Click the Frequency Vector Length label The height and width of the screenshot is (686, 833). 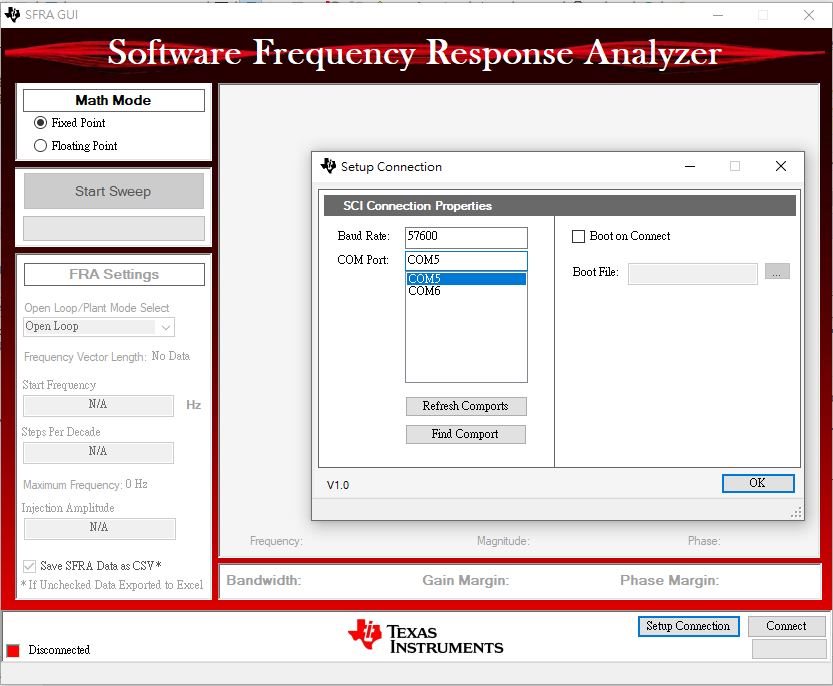pyautogui.click(x=85, y=357)
